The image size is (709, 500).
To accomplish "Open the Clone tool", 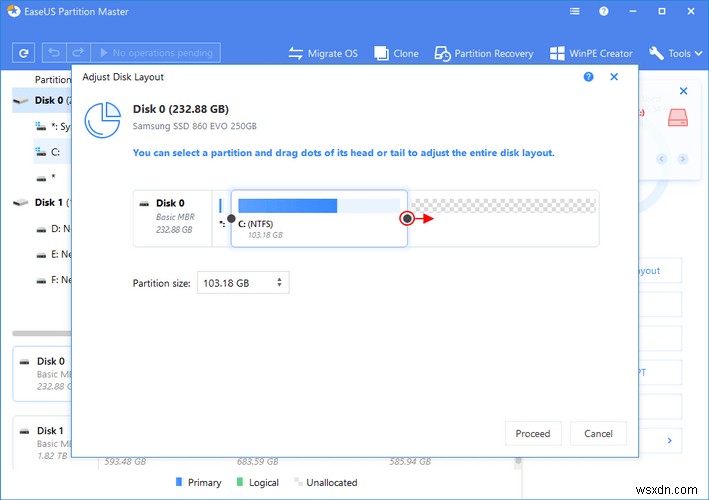I will click(396, 53).
